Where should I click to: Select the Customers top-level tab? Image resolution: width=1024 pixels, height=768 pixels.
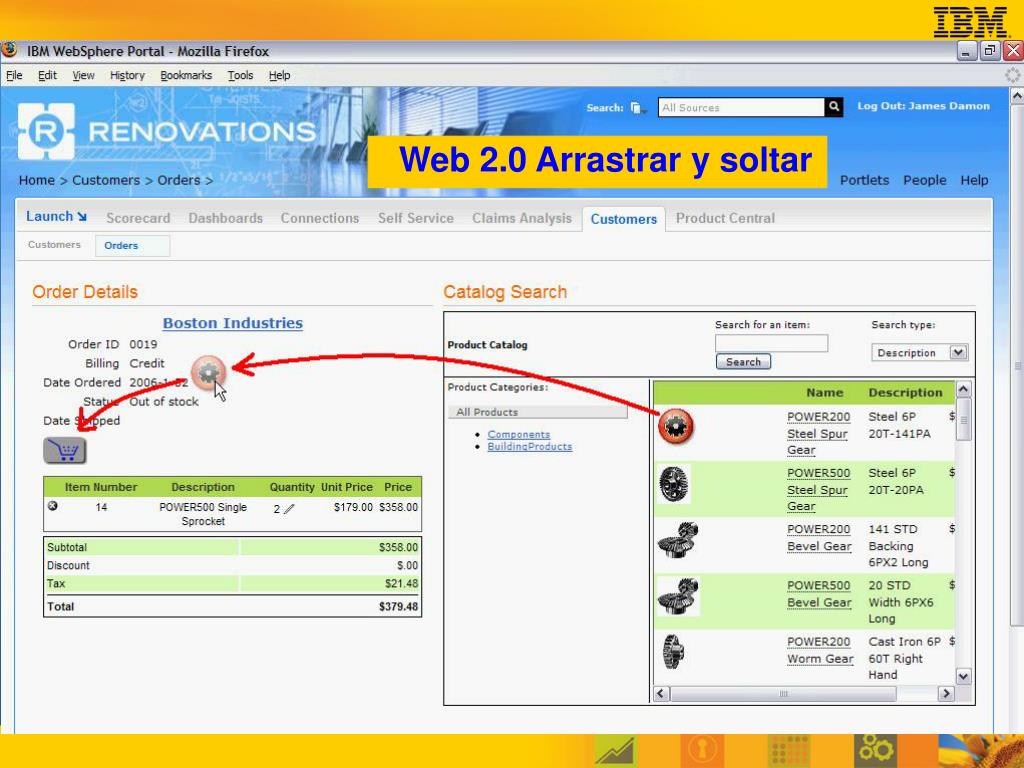click(624, 219)
